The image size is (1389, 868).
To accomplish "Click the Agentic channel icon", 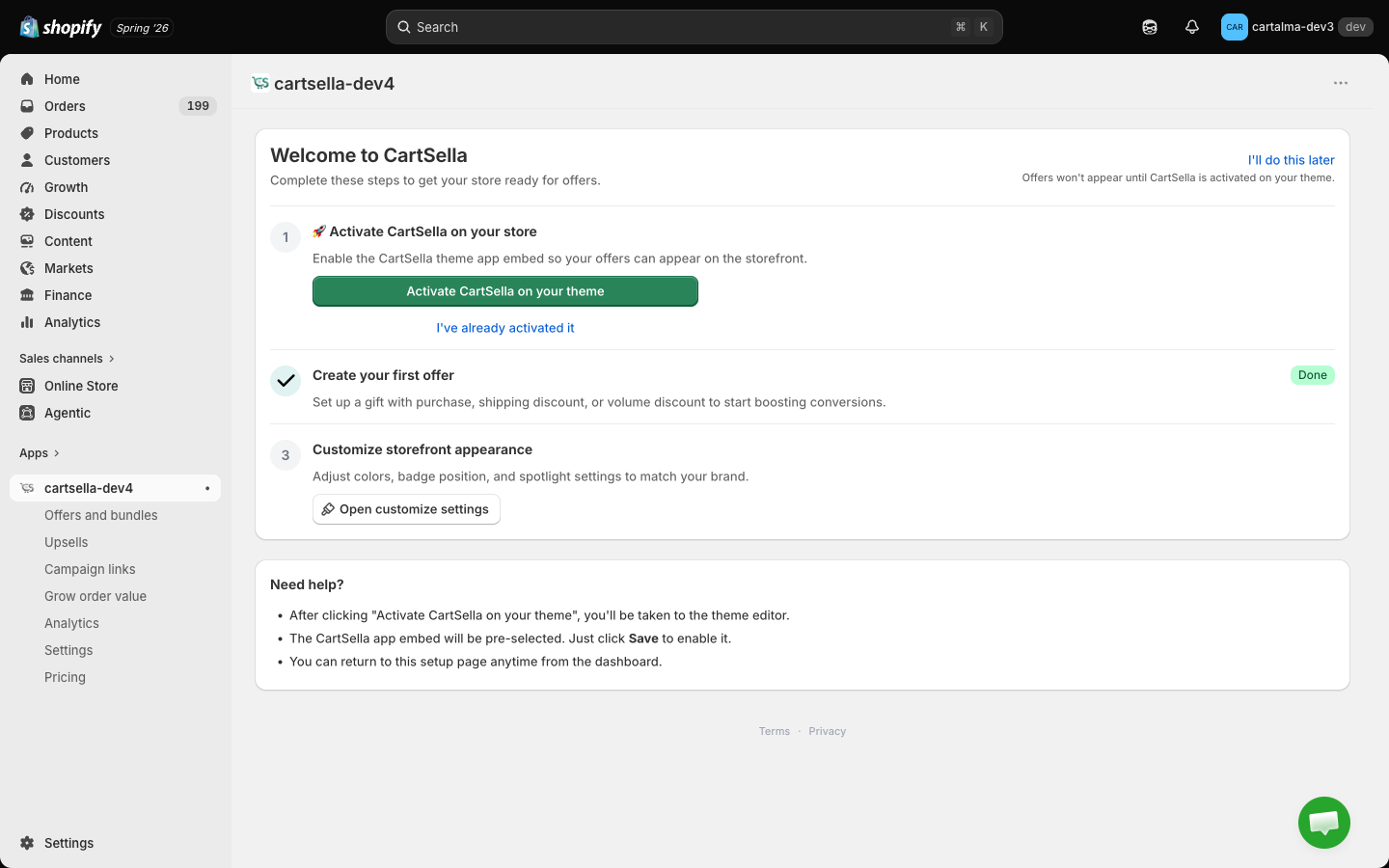I will coord(27,413).
